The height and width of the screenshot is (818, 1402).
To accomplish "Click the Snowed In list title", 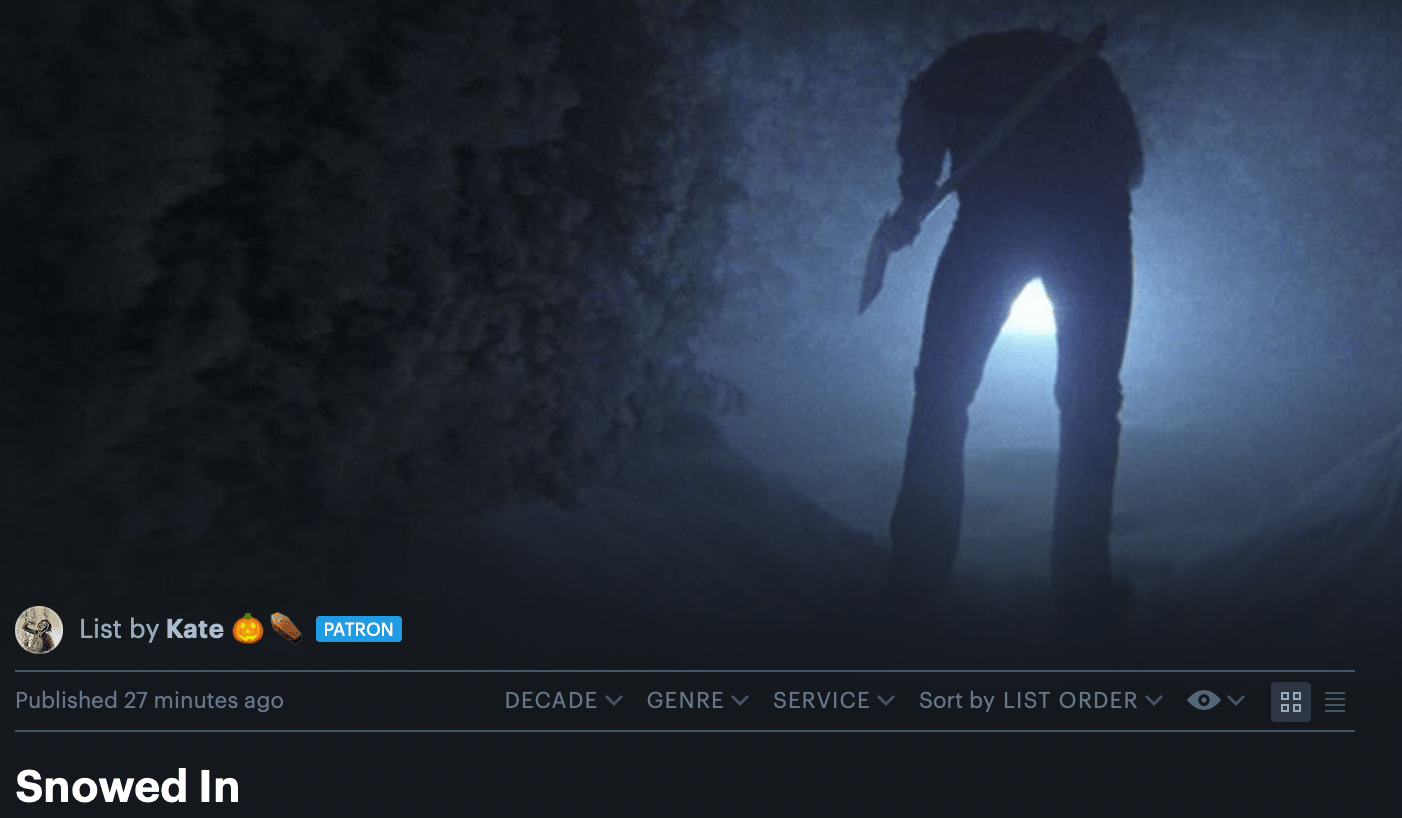I will pyautogui.click(x=128, y=787).
